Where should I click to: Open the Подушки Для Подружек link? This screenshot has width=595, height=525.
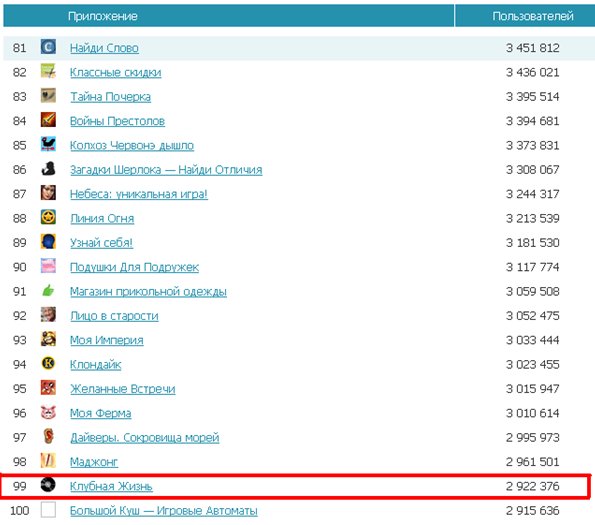tap(134, 267)
